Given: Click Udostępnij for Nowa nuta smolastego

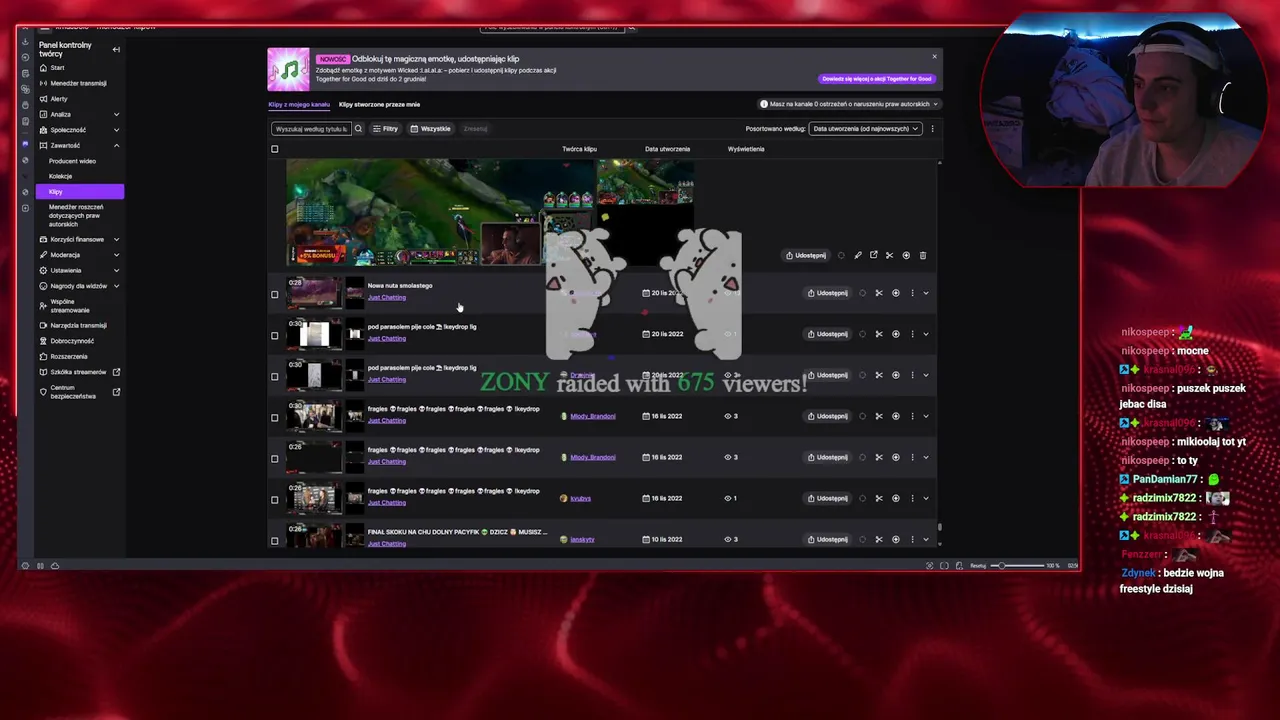Looking at the screenshot, I should pyautogui.click(x=828, y=293).
